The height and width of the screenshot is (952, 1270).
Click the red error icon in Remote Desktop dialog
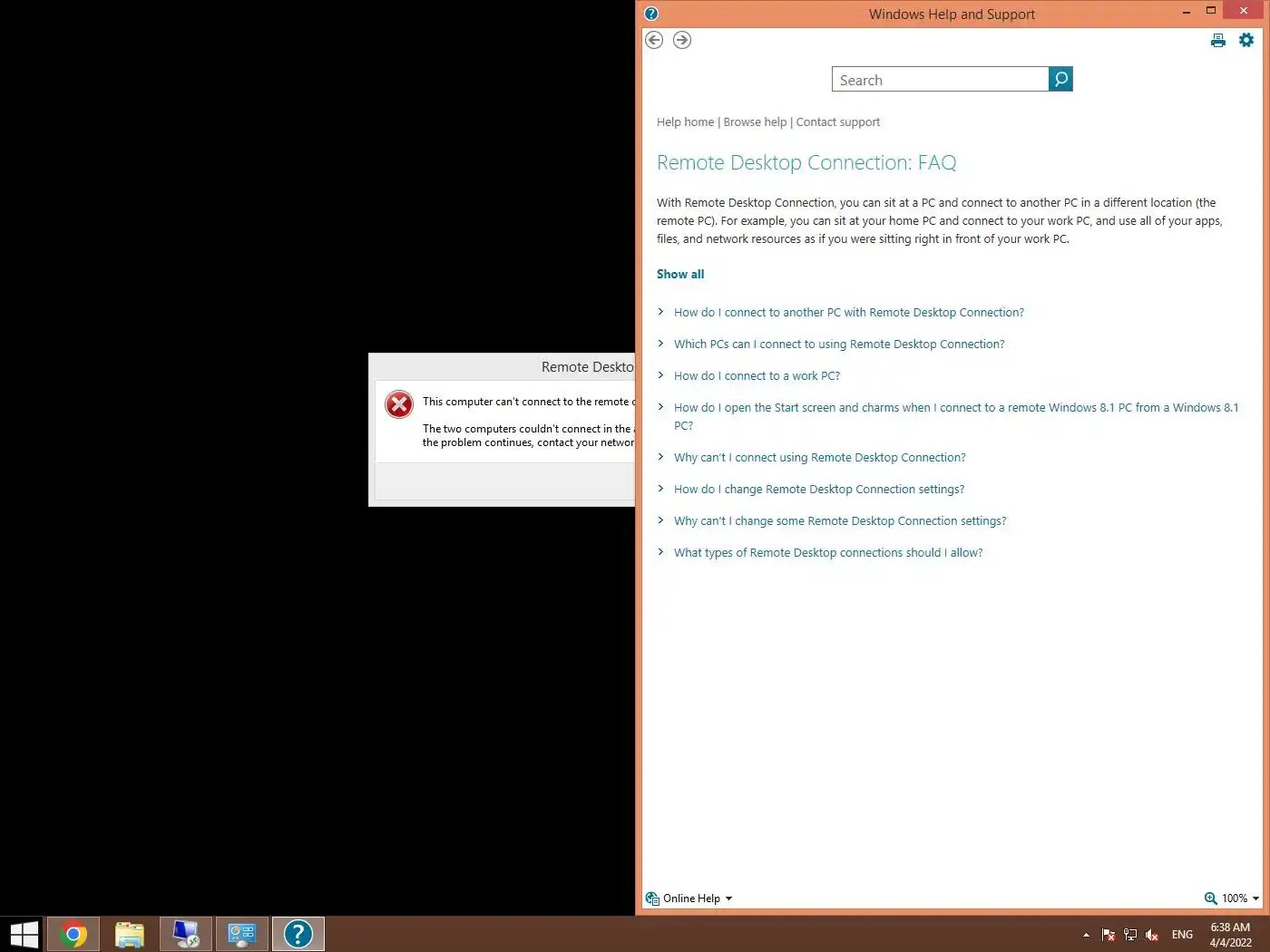[x=399, y=404]
